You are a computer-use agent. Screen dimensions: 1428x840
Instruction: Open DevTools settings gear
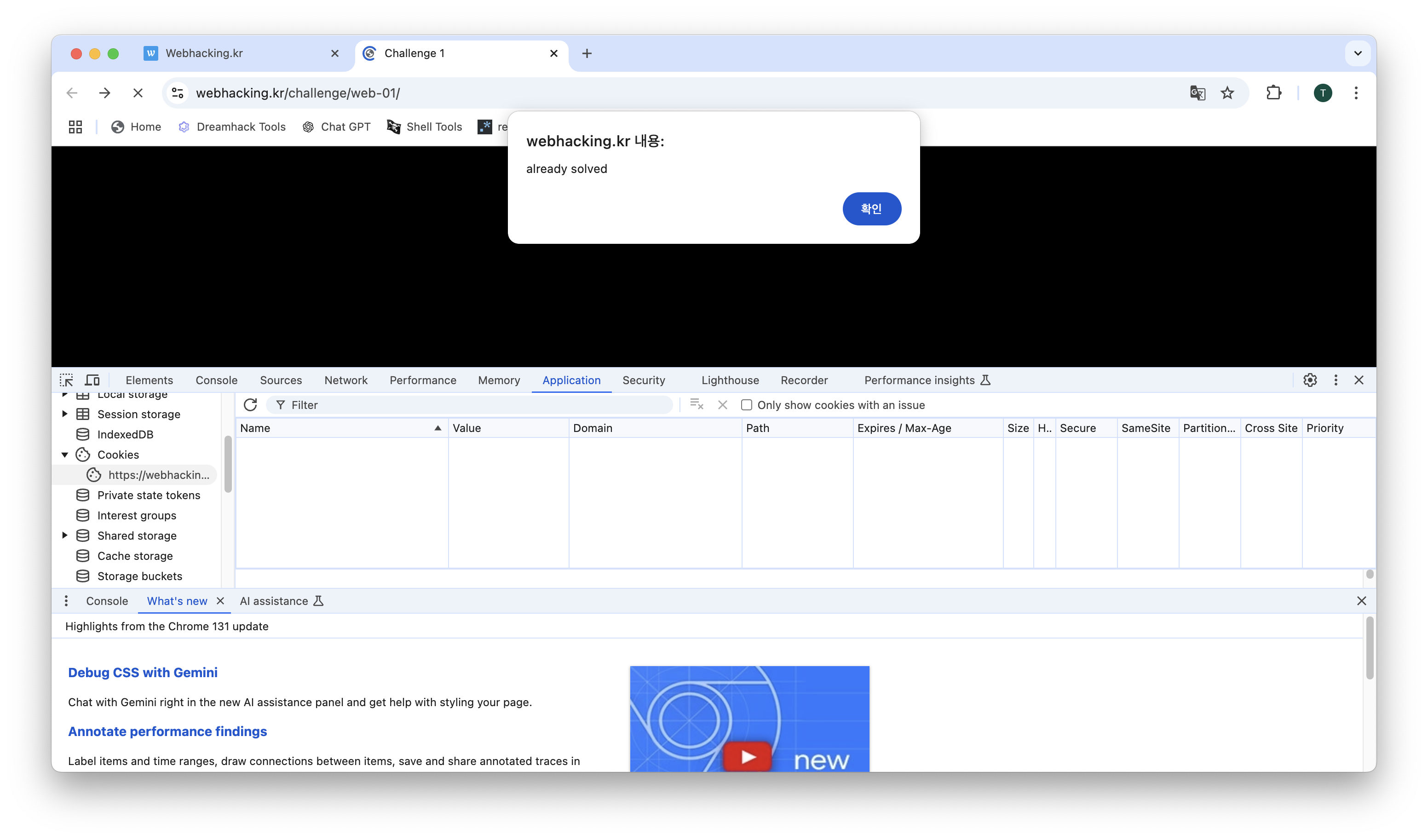[1310, 380]
